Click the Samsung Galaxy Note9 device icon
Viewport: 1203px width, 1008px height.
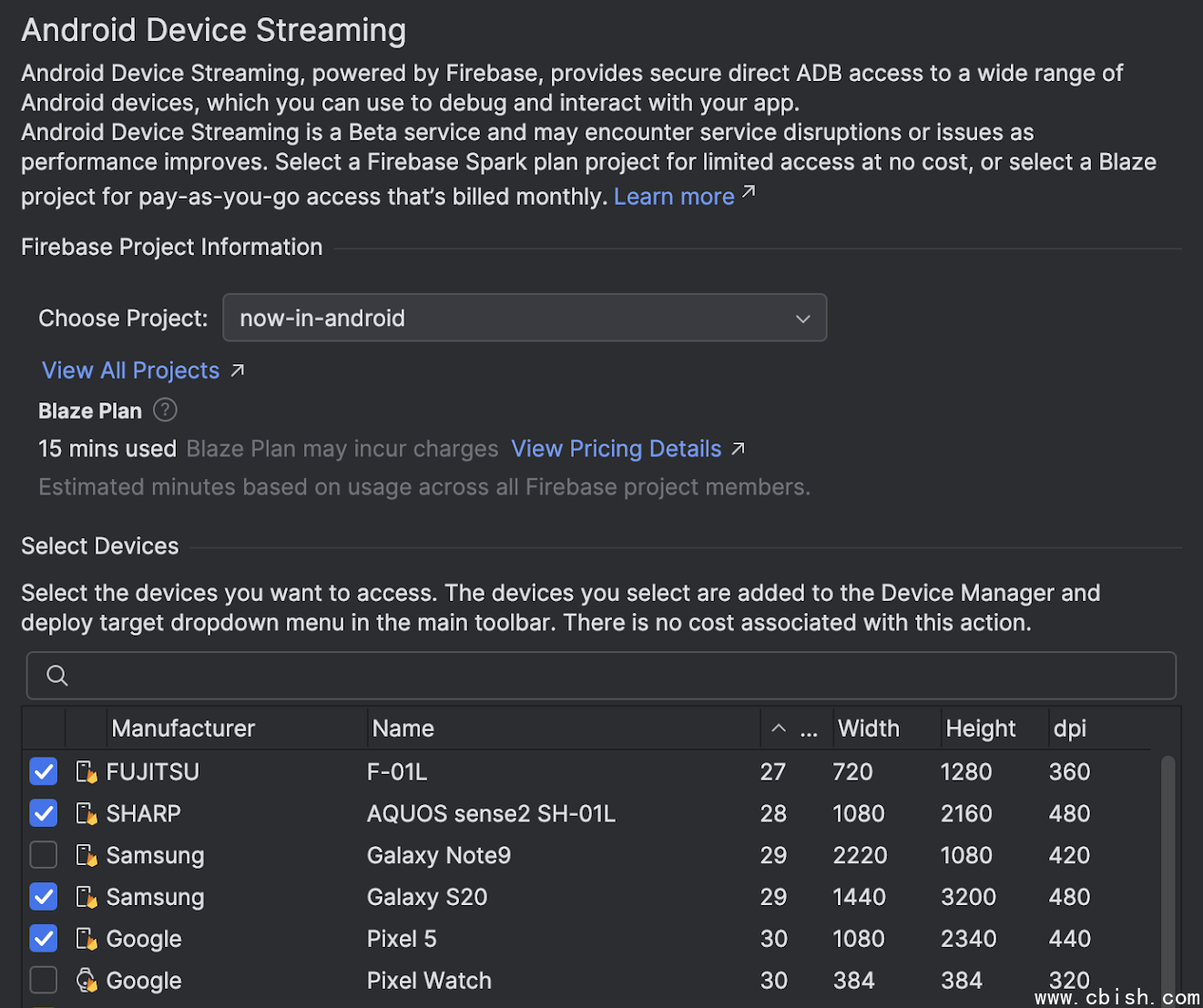click(x=87, y=856)
